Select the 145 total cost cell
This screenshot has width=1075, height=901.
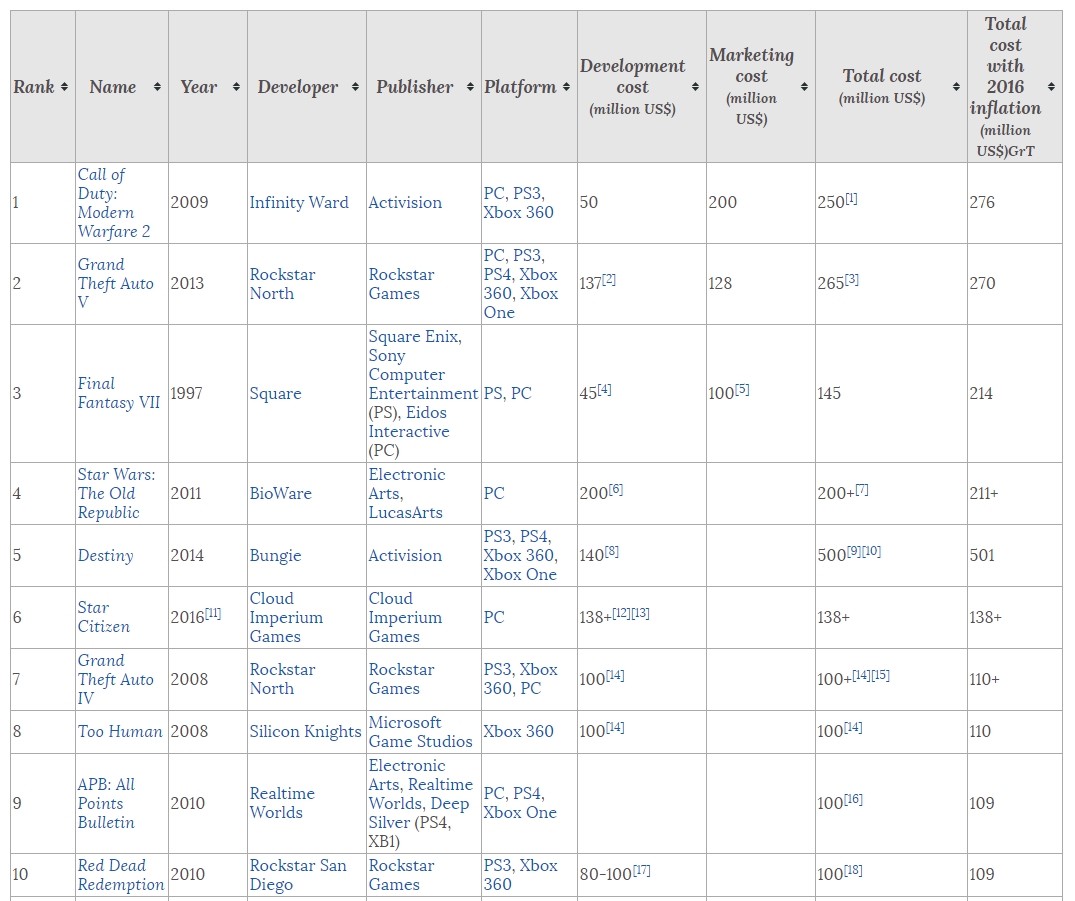(891, 394)
